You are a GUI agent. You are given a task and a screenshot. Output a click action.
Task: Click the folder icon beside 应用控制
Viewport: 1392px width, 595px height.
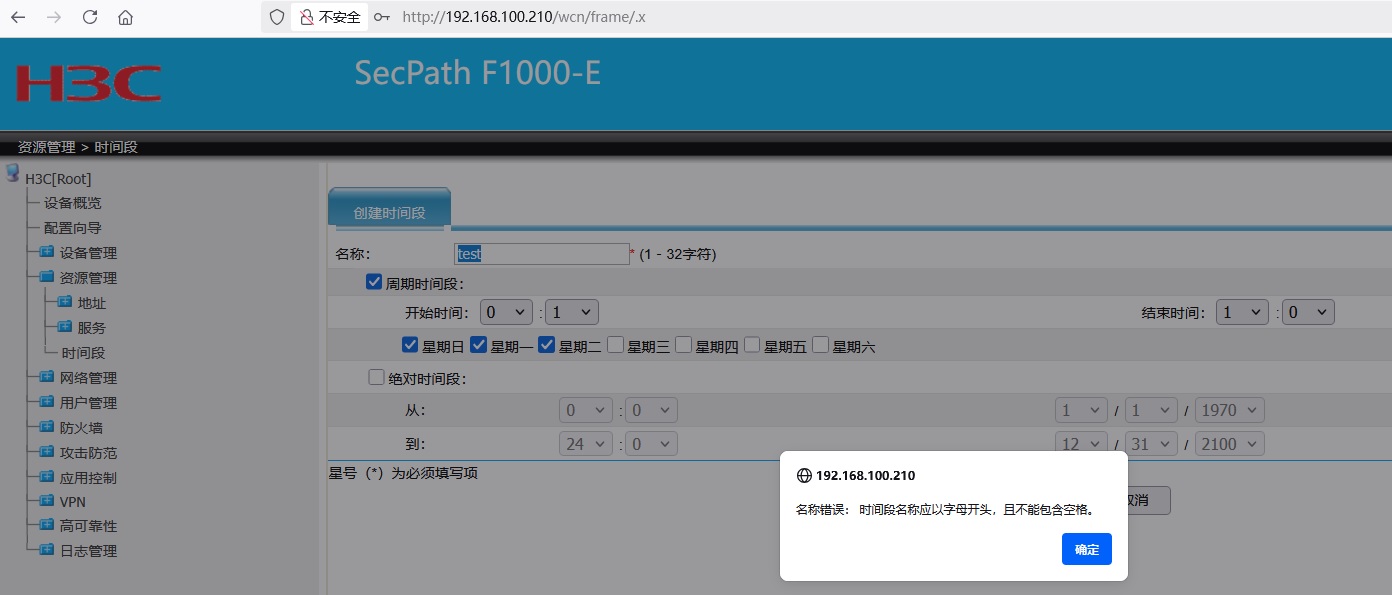click(x=47, y=477)
